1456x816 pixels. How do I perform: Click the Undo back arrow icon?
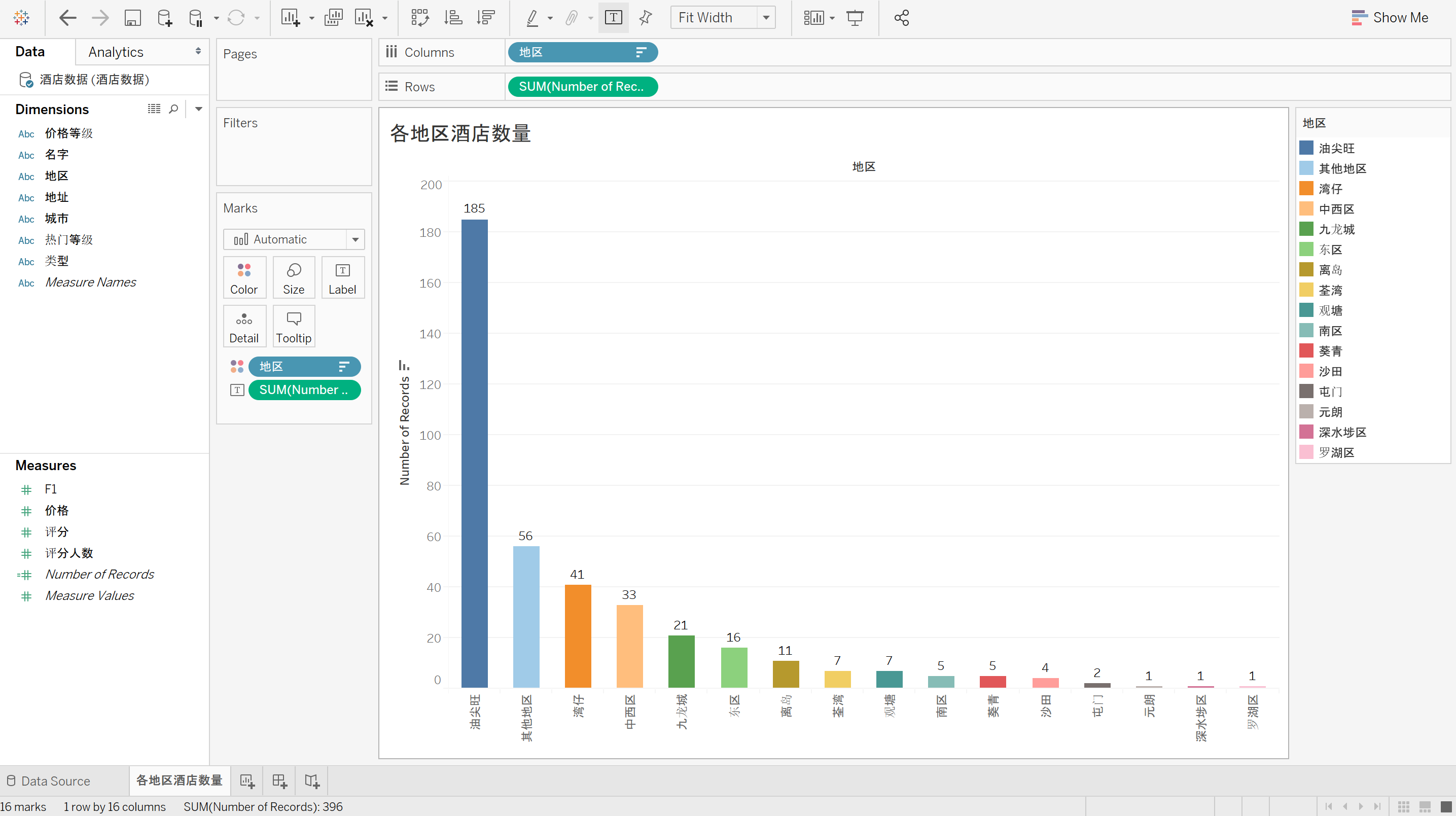[x=67, y=18]
